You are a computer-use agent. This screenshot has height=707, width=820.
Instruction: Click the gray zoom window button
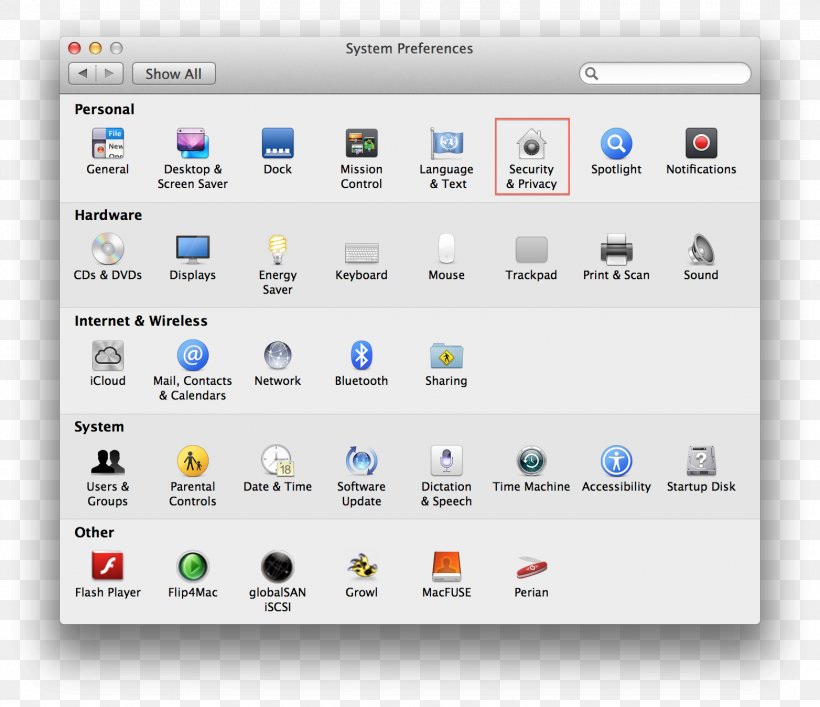tap(116, 49)
